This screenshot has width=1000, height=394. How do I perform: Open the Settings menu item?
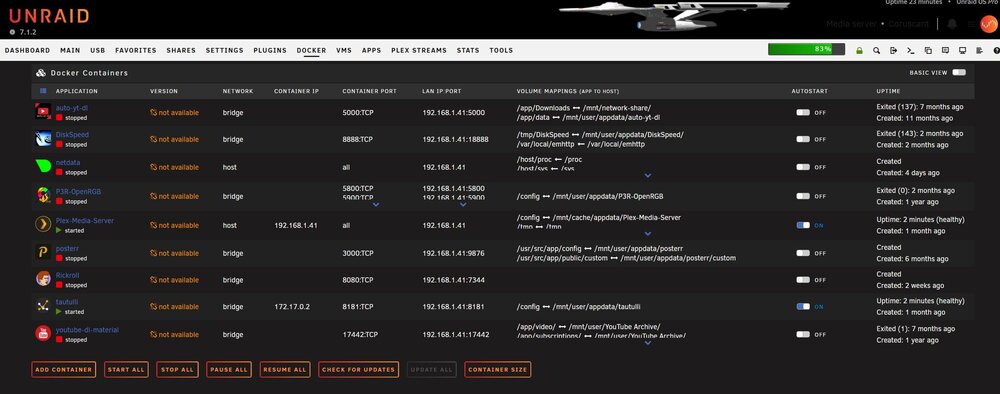point(224,50)
